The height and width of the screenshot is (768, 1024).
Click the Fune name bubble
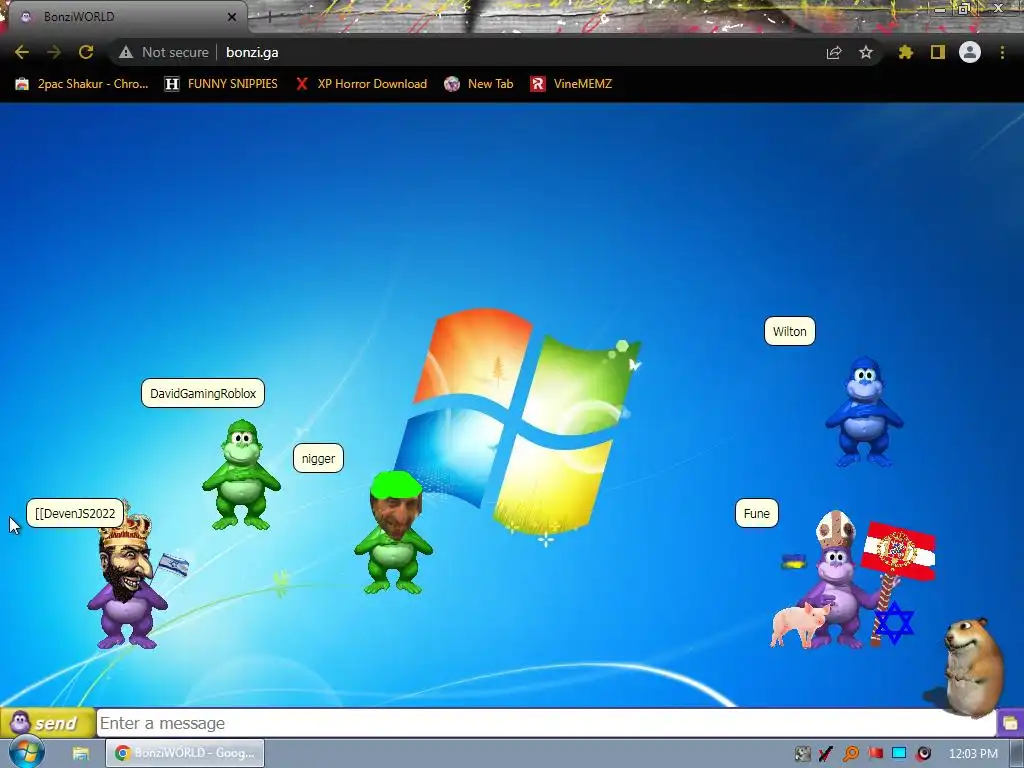pyautogui.click(x=756, y=513)
